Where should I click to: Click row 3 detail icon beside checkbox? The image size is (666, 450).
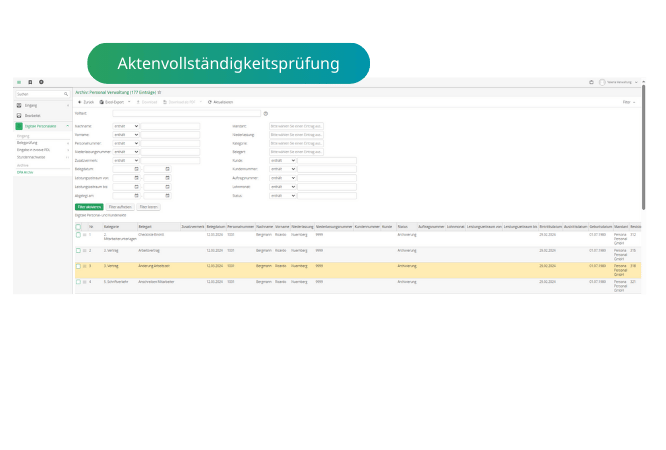[85, 266]
